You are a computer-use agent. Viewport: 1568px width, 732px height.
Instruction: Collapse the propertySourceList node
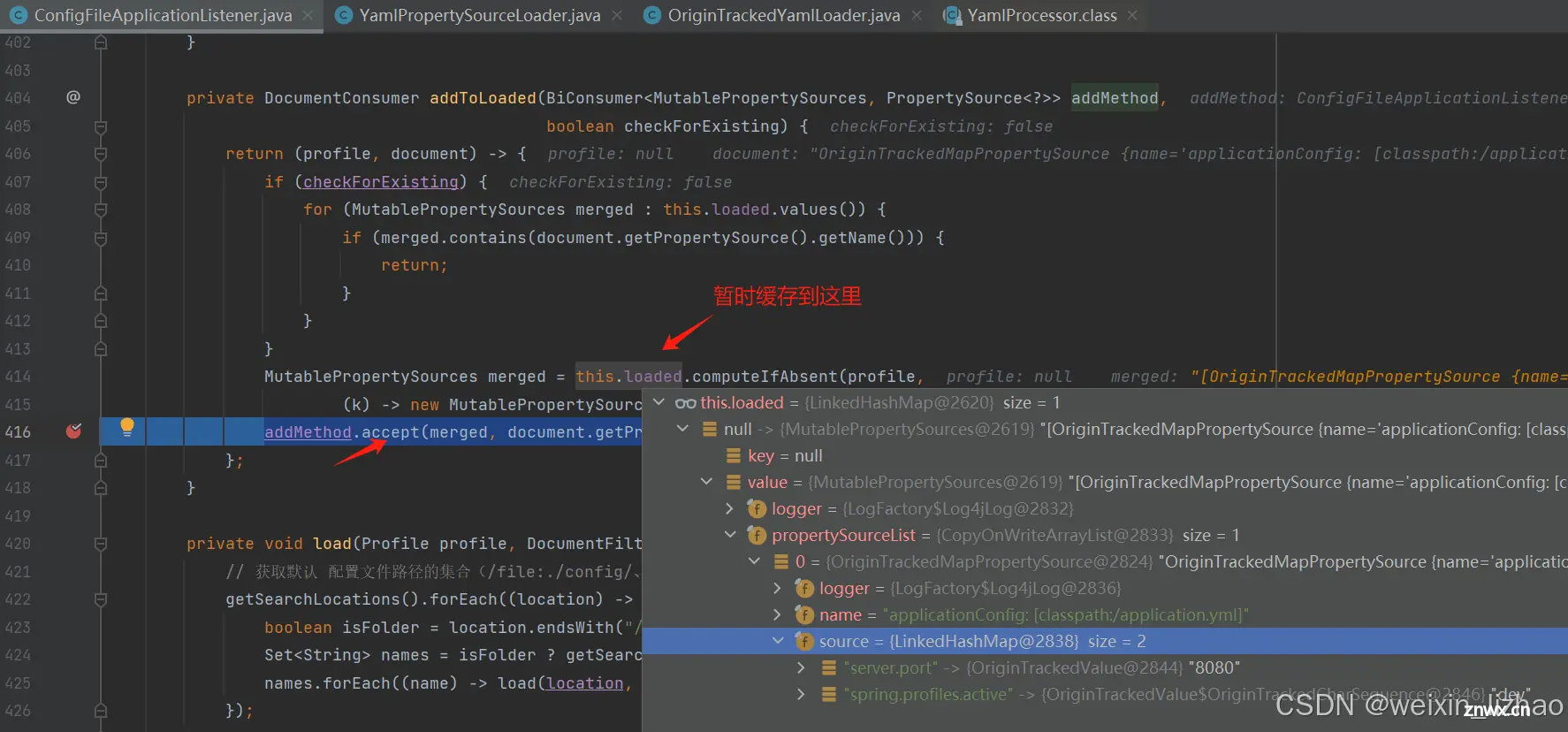tap(730, 535)
